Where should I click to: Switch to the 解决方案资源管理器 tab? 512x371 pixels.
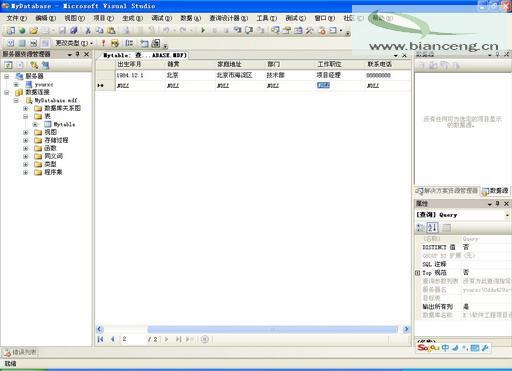[447, 191]
